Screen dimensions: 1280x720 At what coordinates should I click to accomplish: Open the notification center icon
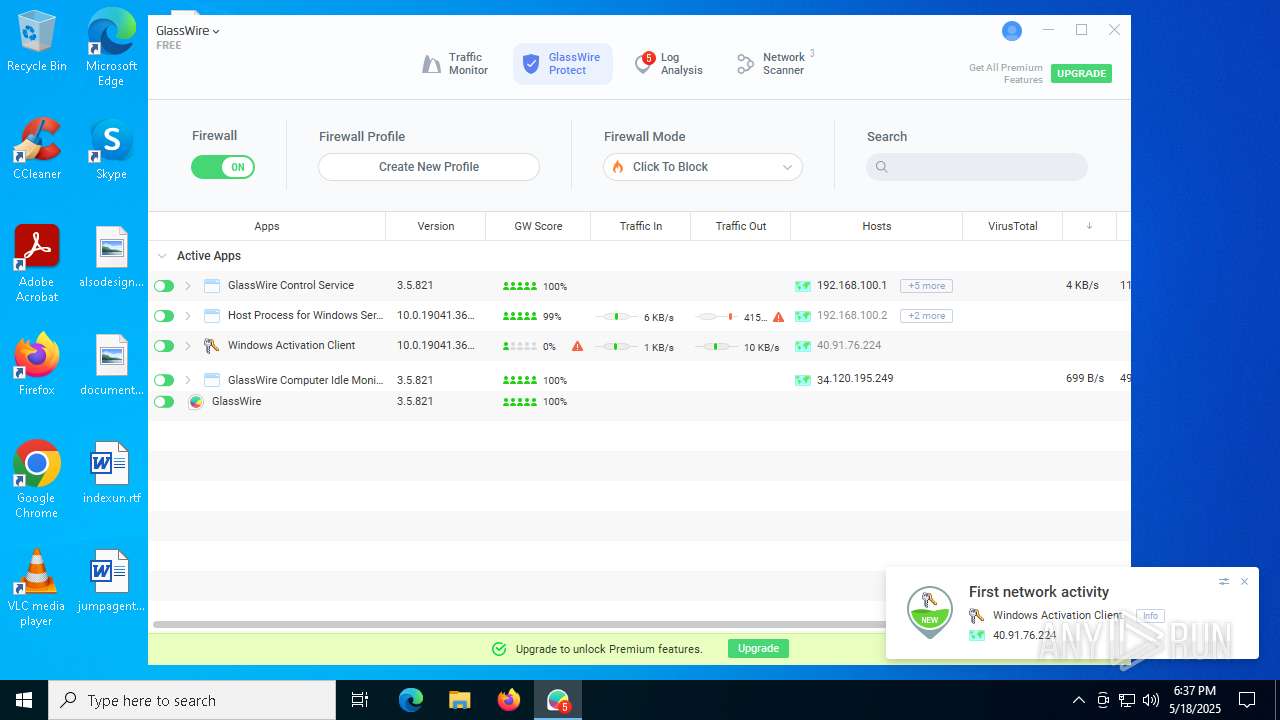coord(1247,700)
